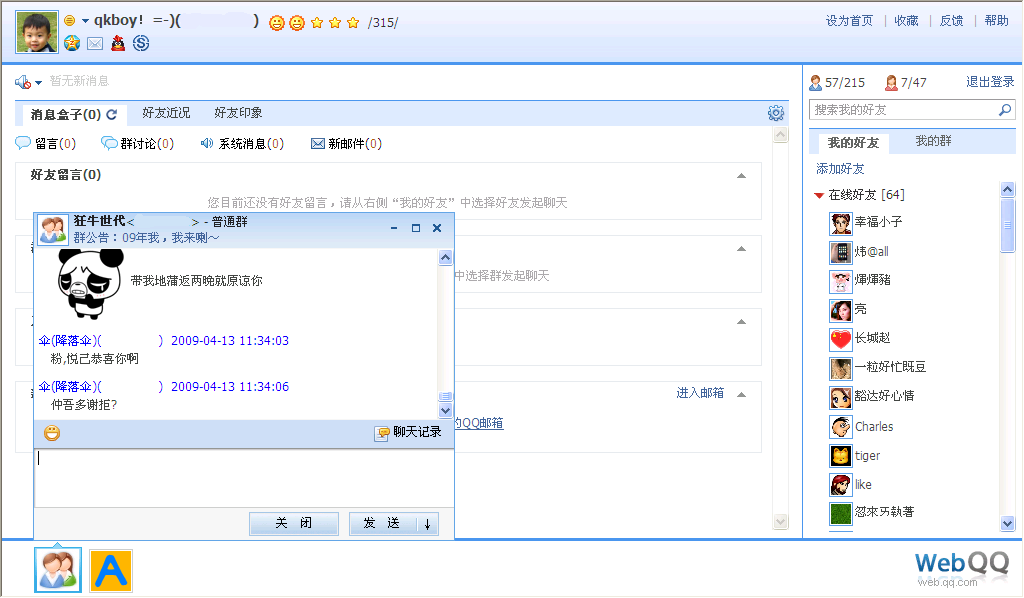Collapse the 在线好友 friend group
The width and height of the screenshot is (1024, 598).
coord(819,195)
